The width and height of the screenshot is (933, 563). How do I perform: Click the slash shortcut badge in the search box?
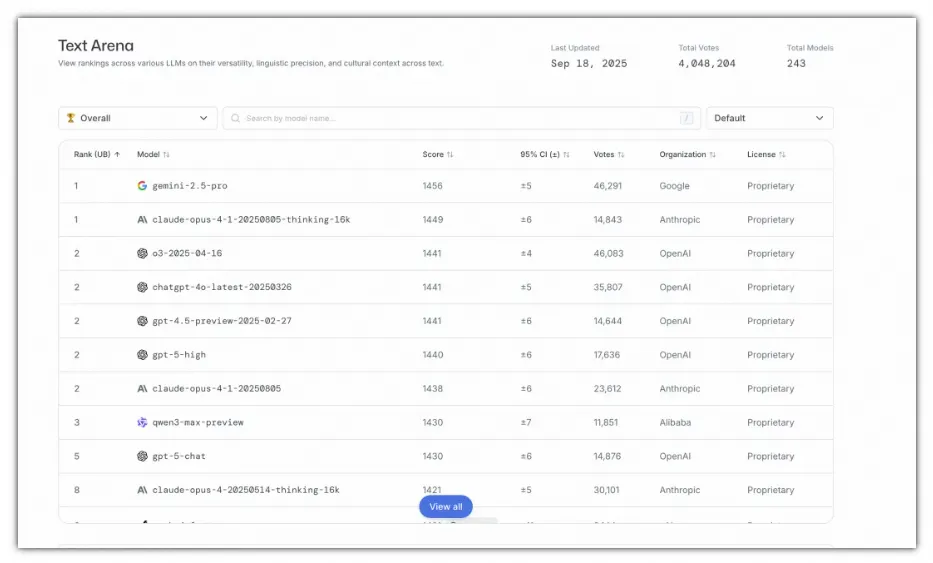(686, 118)
